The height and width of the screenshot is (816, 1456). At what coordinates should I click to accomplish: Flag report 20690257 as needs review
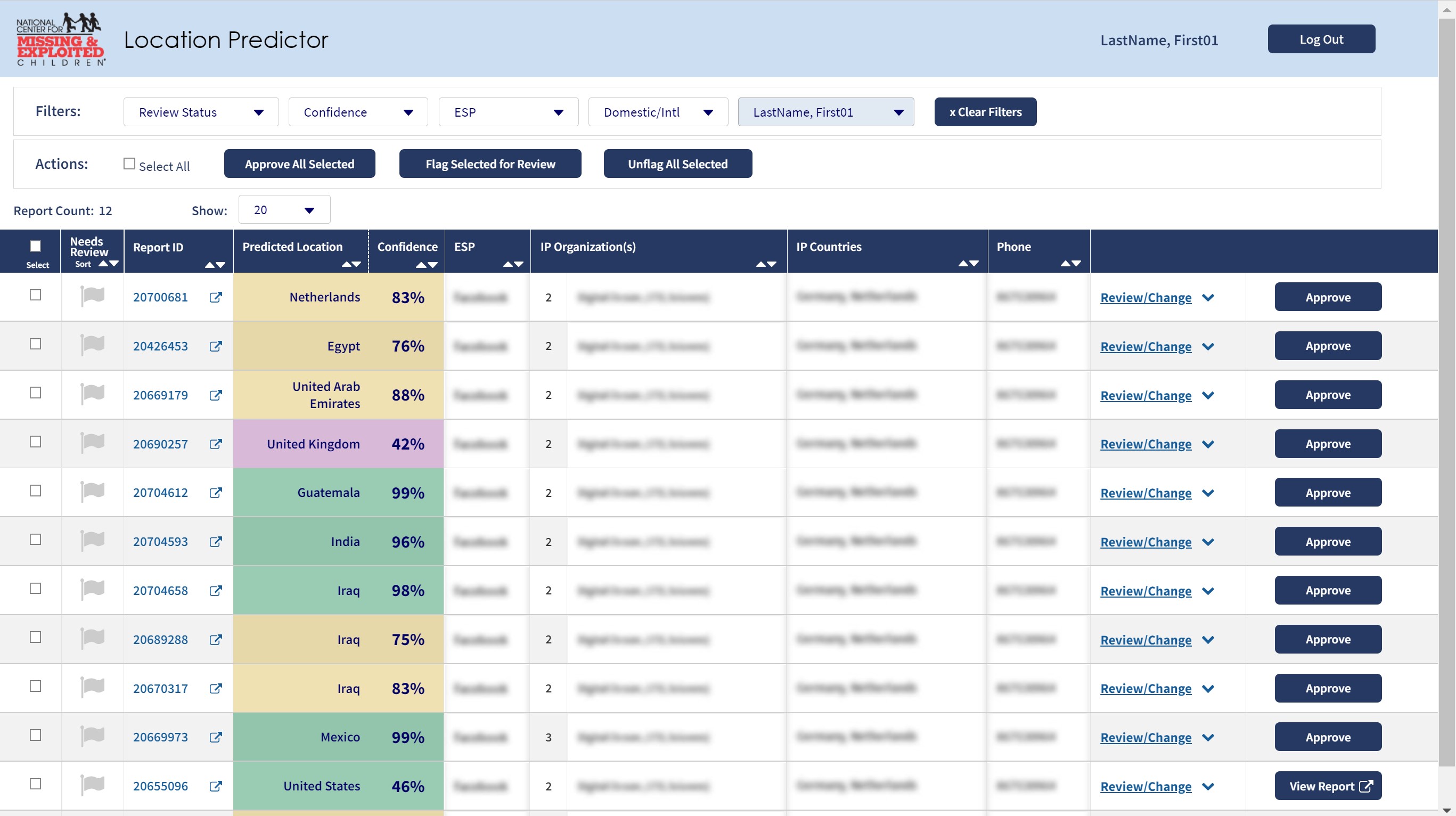(92, 443)
